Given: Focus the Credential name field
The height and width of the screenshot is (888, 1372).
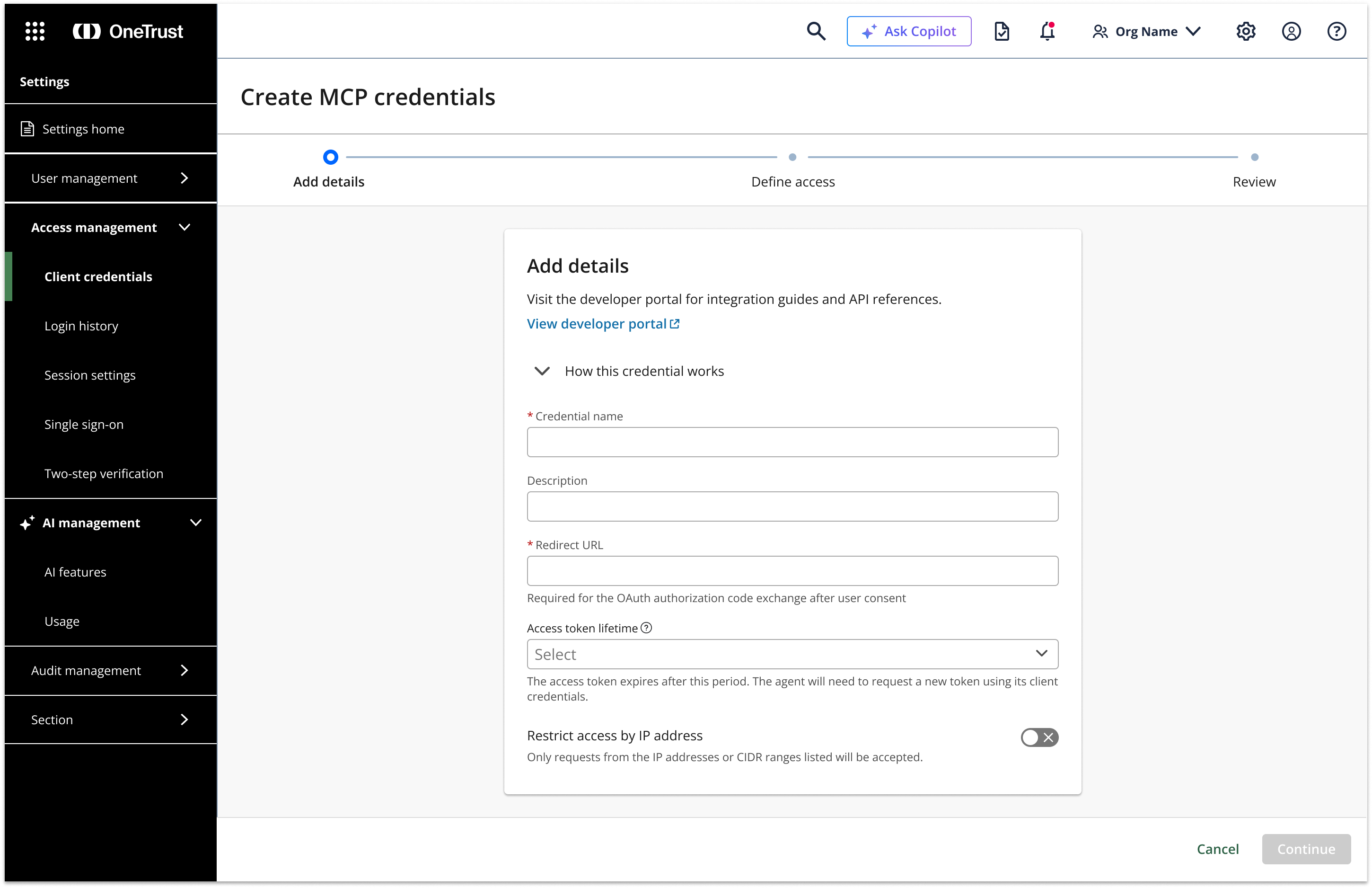Looking at the screenshot, I should (x=792, y=442).
